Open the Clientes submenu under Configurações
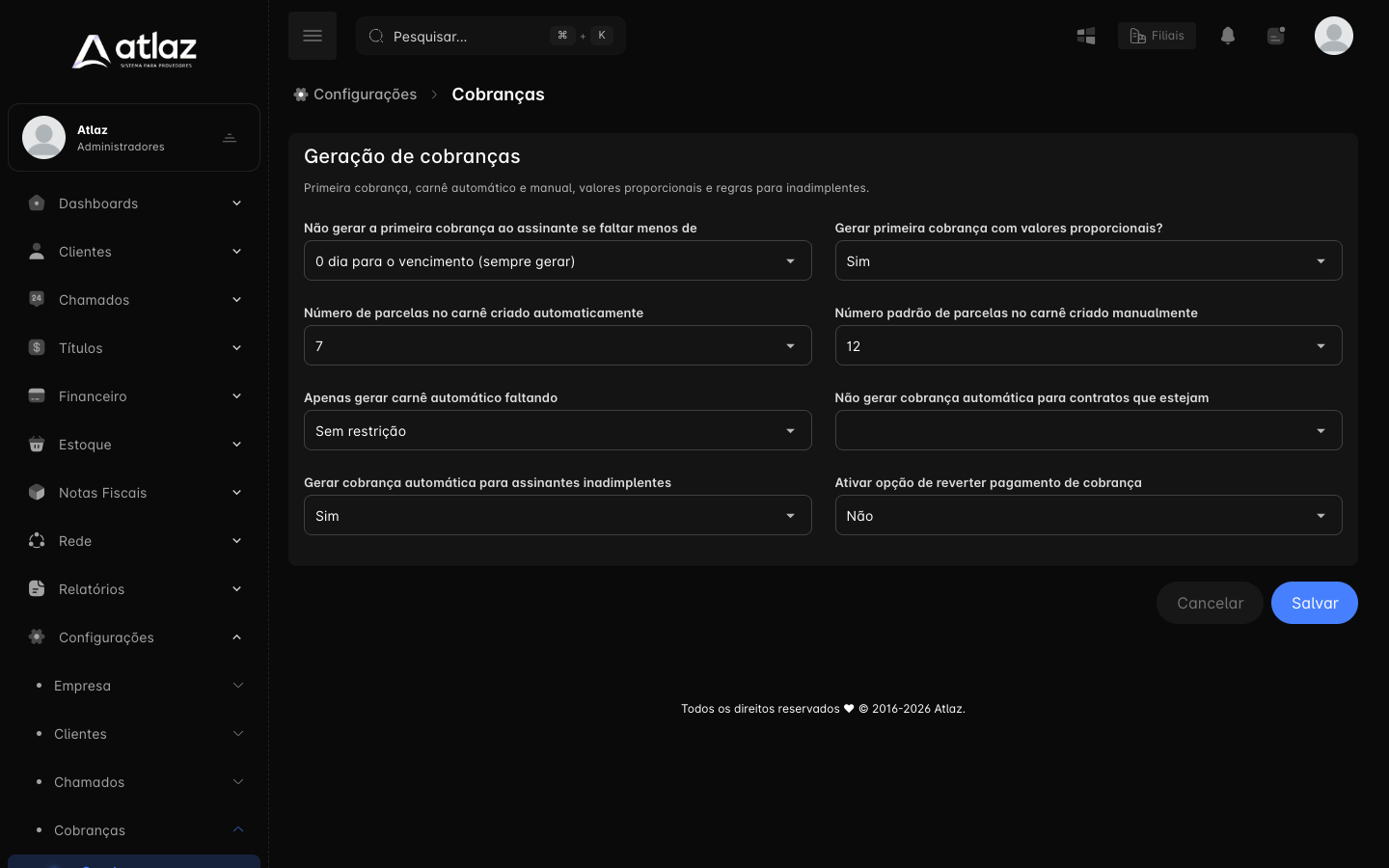 pos(134,734)
